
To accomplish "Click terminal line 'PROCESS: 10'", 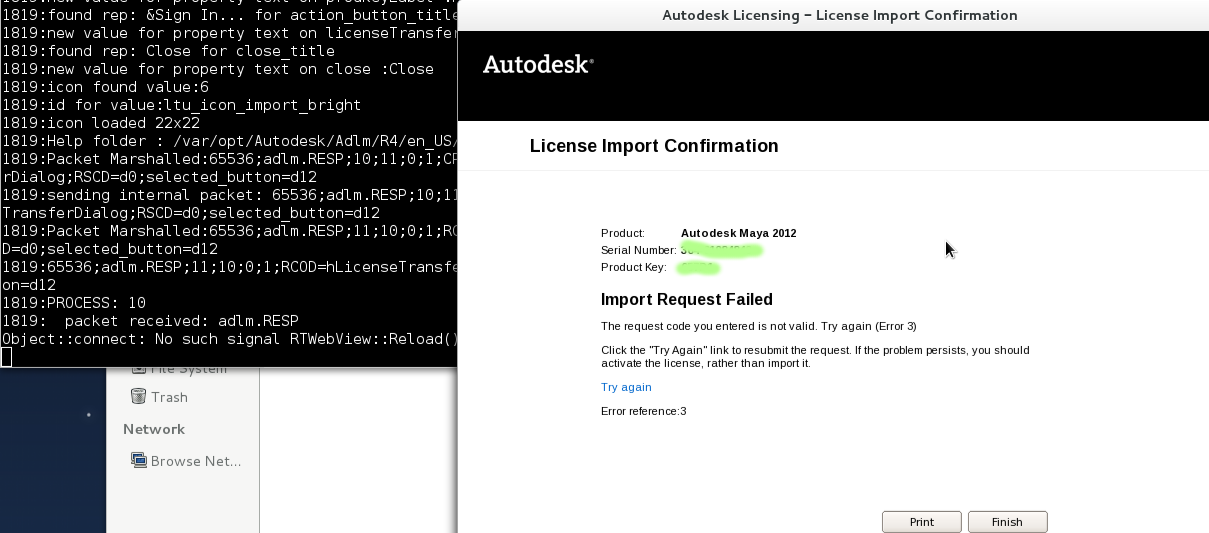I will pos(73,303).
